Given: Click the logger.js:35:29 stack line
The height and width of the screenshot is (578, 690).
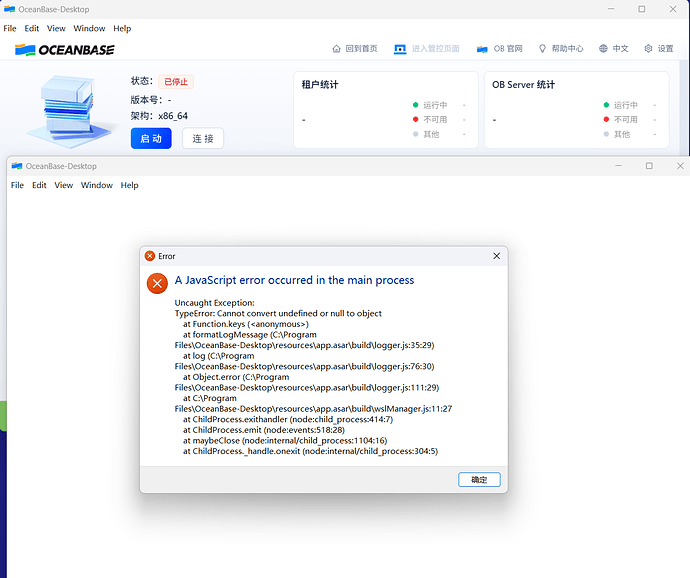Looking at the screenshot, I should point(305,345).
